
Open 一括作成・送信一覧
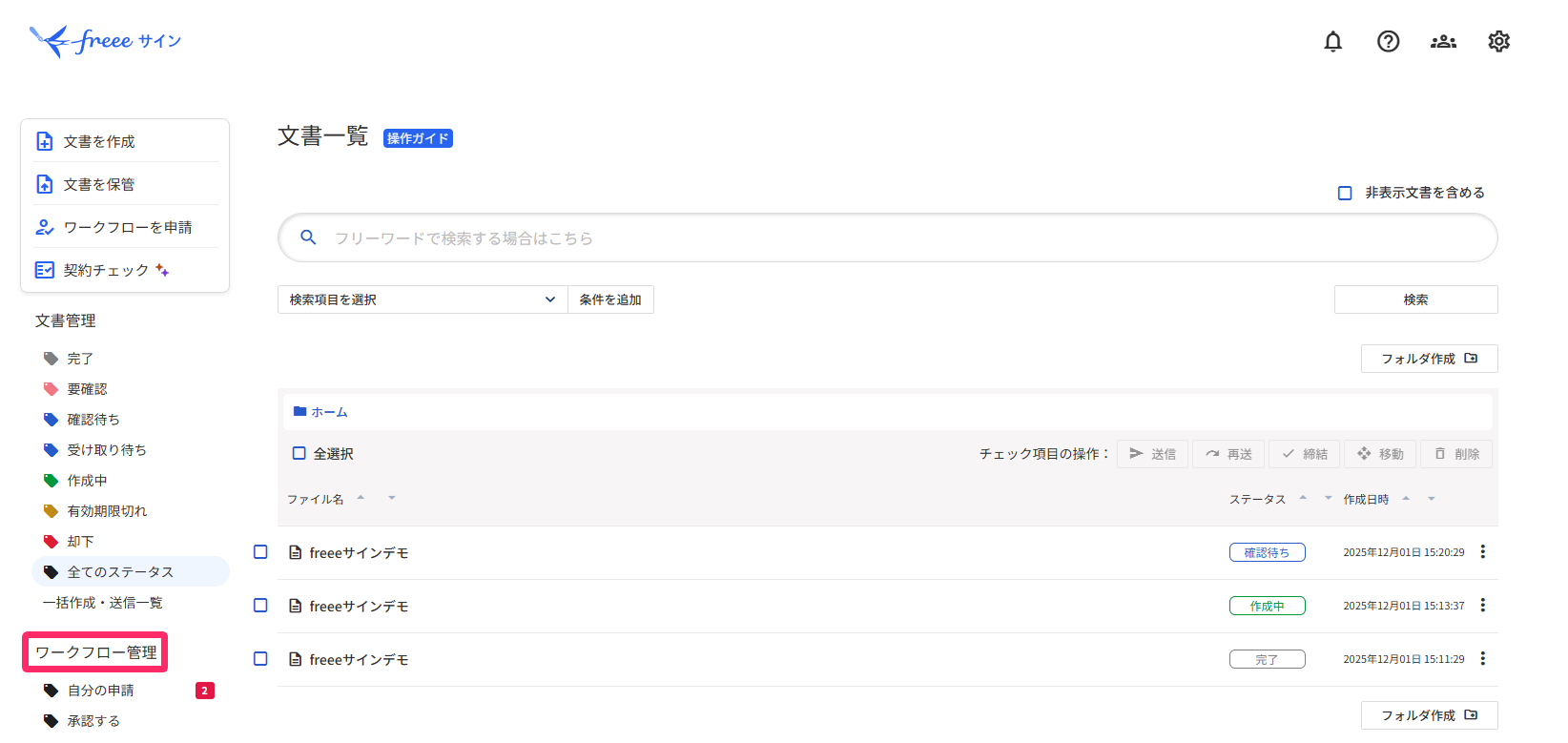click(x=103, y=603)
